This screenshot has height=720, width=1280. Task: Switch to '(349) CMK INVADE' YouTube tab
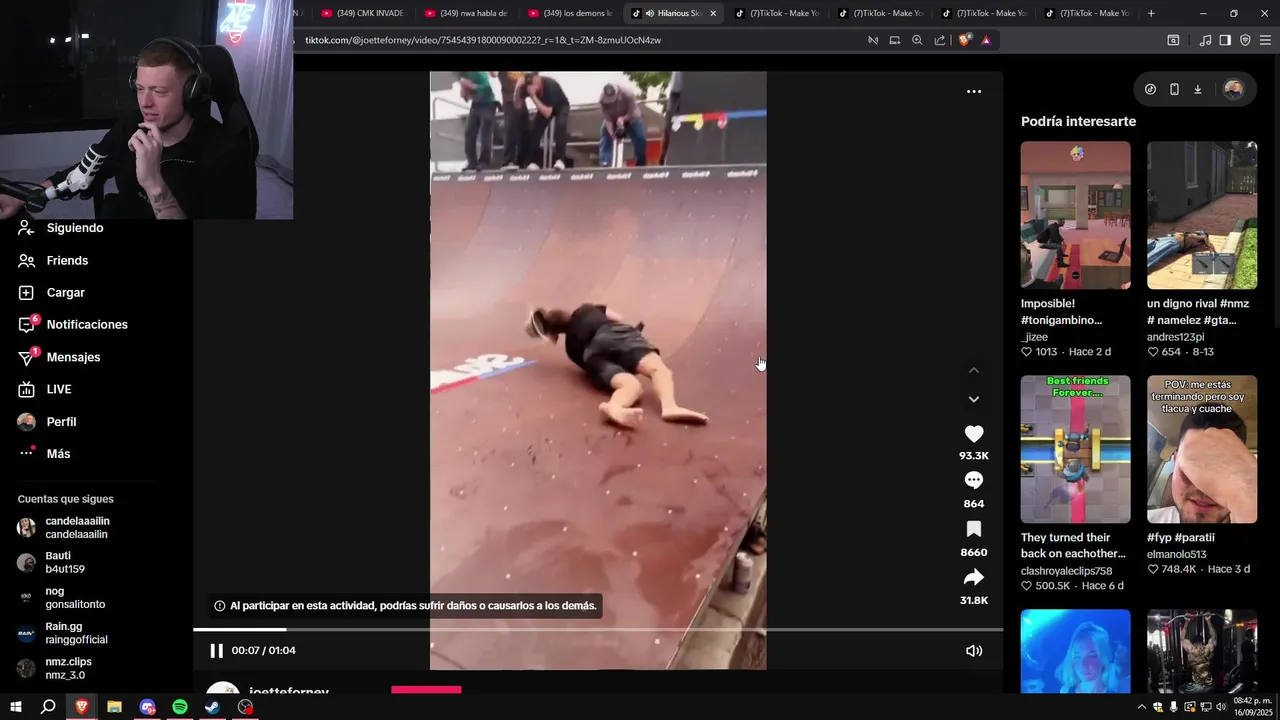[x=363, y=13]
